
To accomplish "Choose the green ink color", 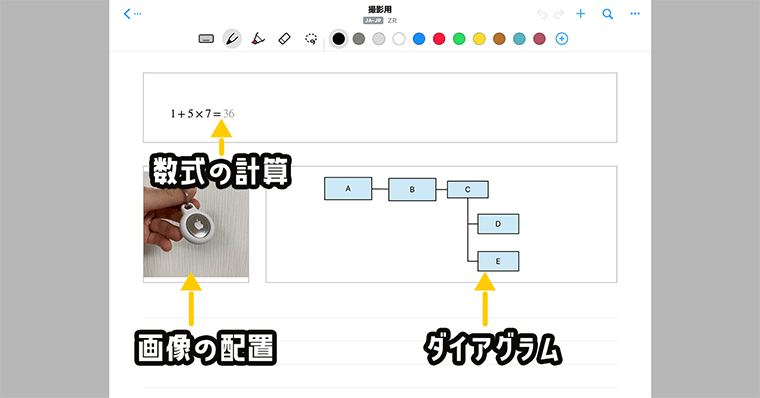I will (459, 39).
